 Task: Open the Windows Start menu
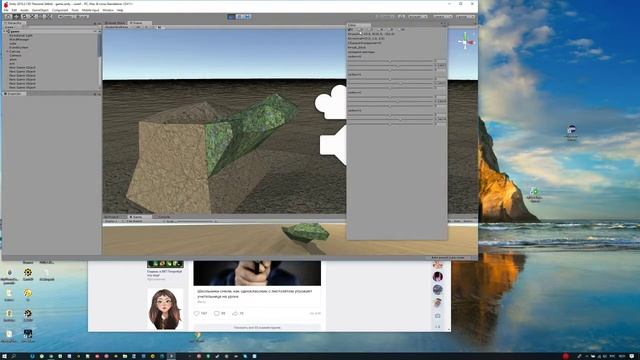[4, 356]
